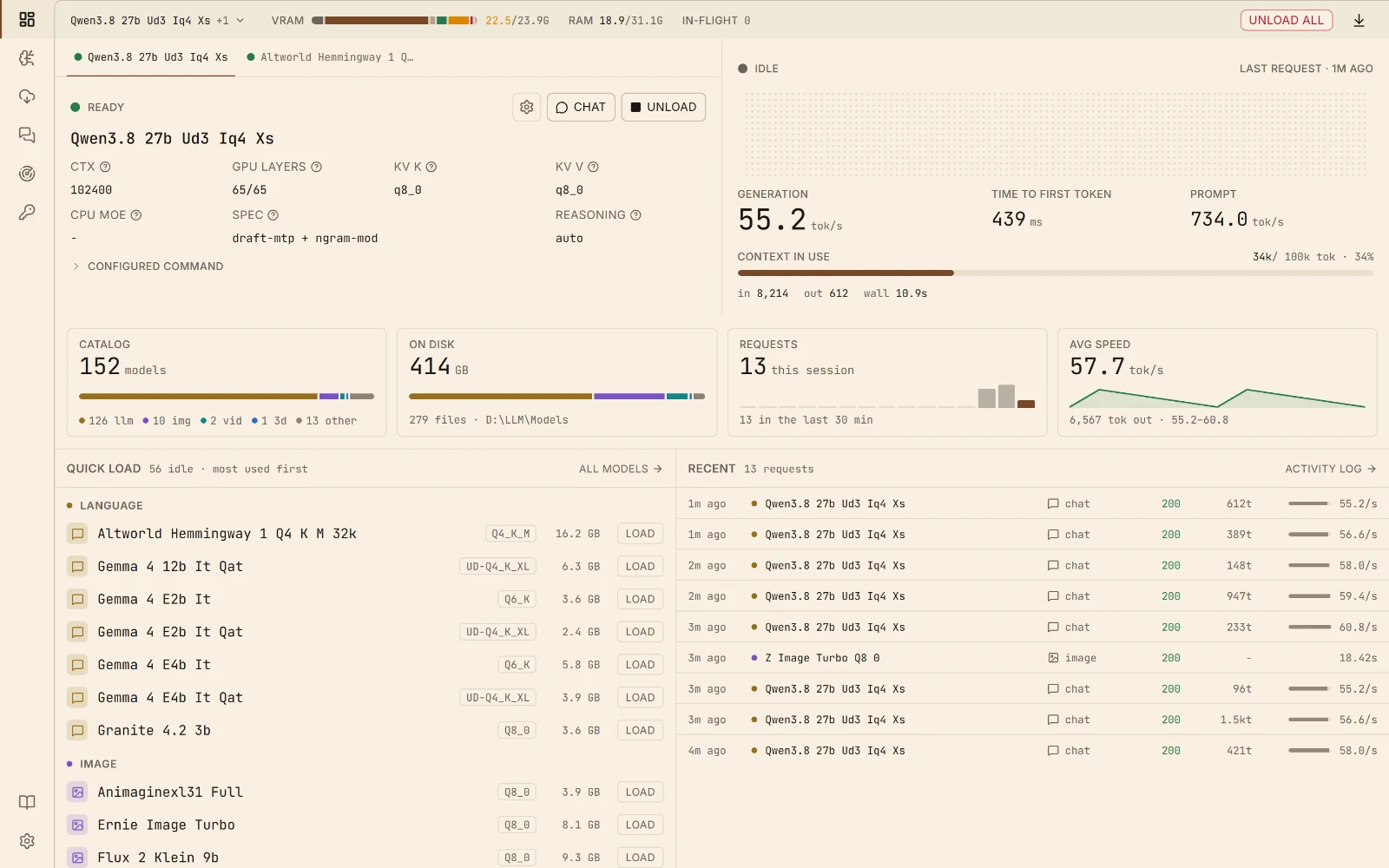Click help icon next to SPEC

[x=273, y=215]
